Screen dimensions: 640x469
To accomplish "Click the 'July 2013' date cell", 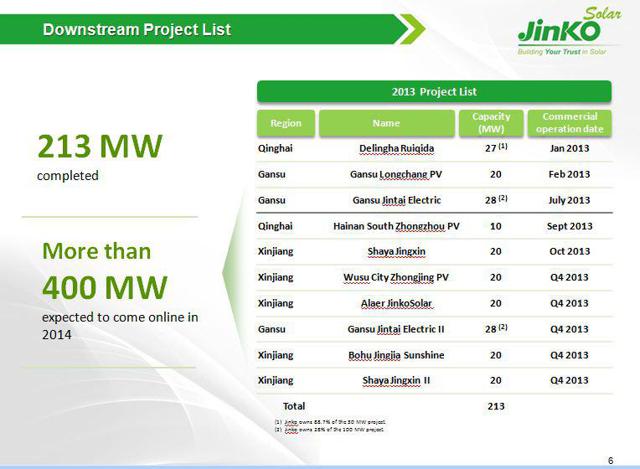I will pyautogui.click(x=569, y=200).
